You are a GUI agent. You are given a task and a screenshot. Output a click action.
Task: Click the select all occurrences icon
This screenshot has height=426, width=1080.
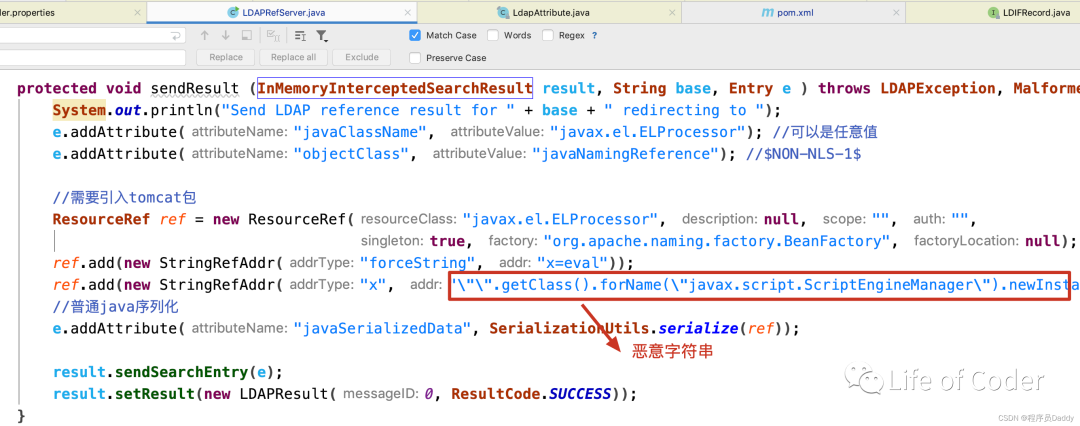(x=273, y=36)
